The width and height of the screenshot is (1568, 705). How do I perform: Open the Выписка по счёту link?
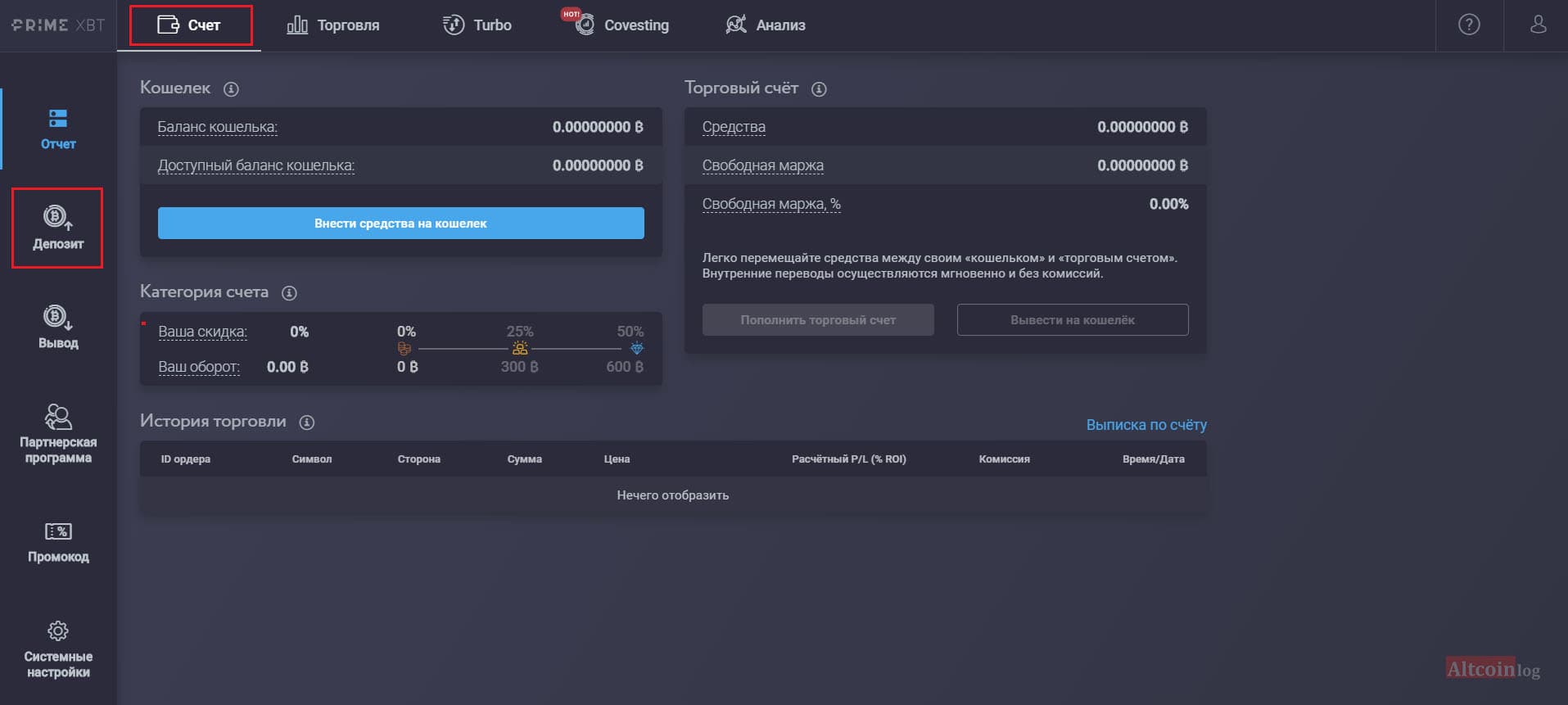point(1146,425)
